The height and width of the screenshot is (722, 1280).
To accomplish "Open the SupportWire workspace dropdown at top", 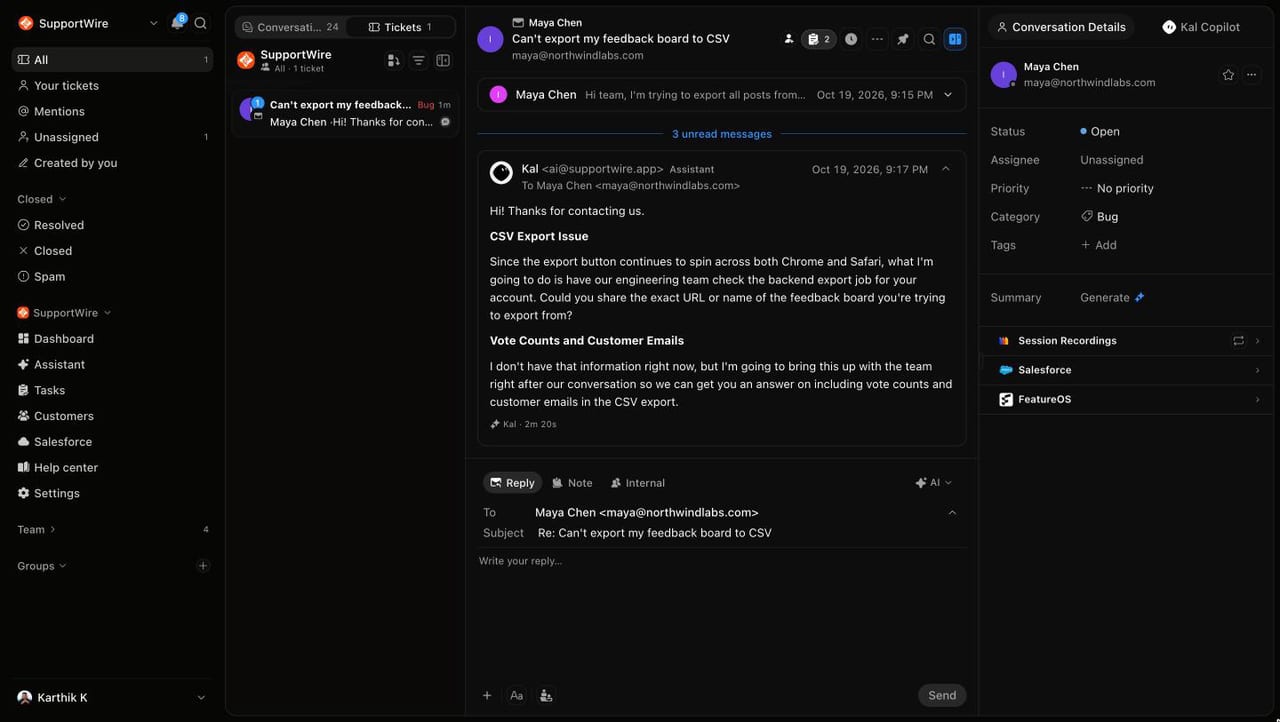I will pos(87,23).
